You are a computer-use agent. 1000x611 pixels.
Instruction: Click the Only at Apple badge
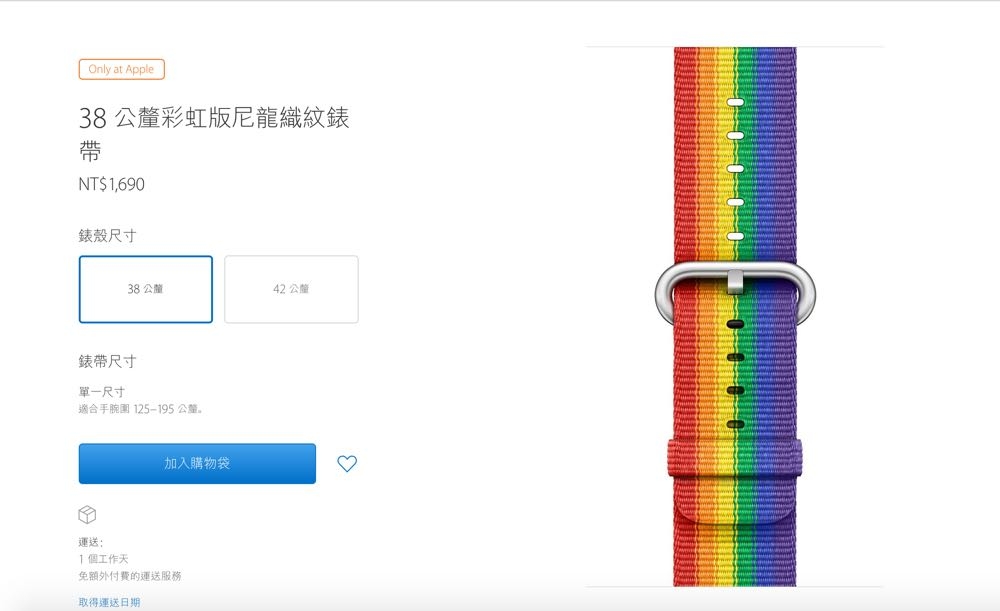[122, 69]
